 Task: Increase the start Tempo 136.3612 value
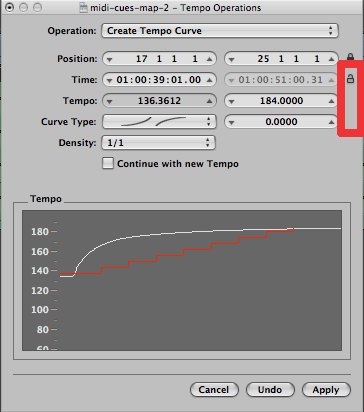209,101
